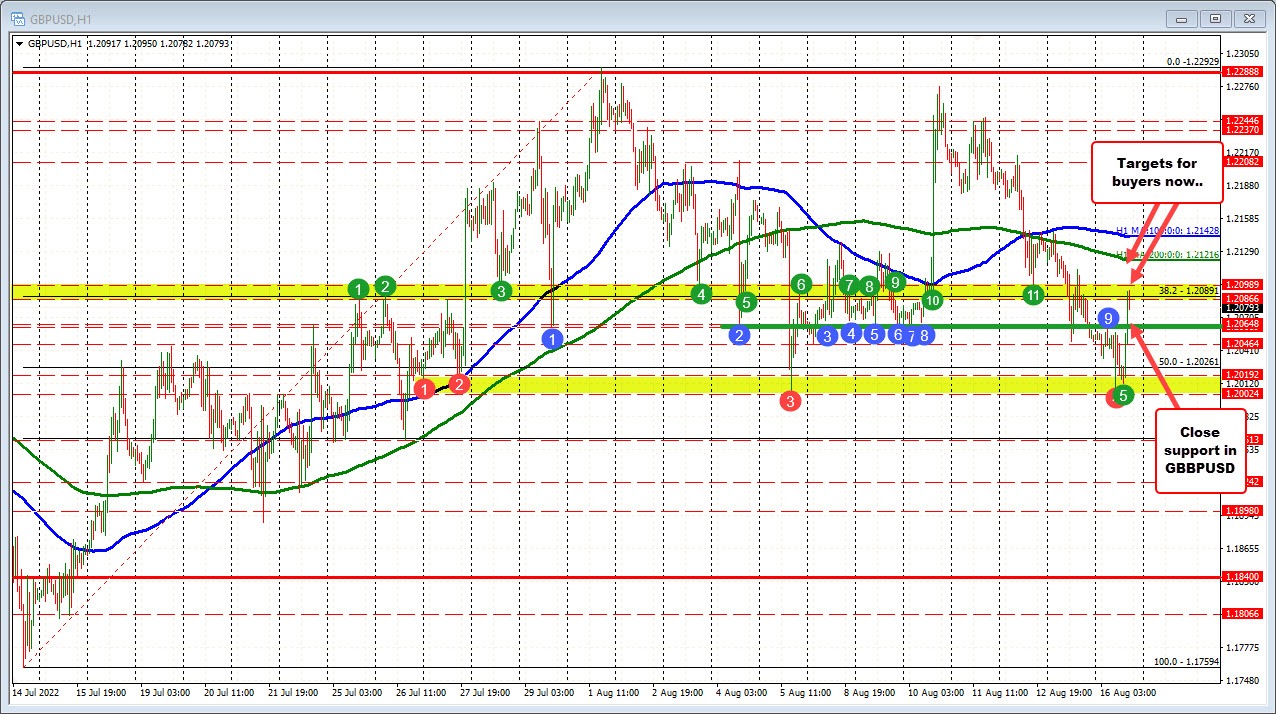Restore the GBPUSD chart window

pos(1215,18)
